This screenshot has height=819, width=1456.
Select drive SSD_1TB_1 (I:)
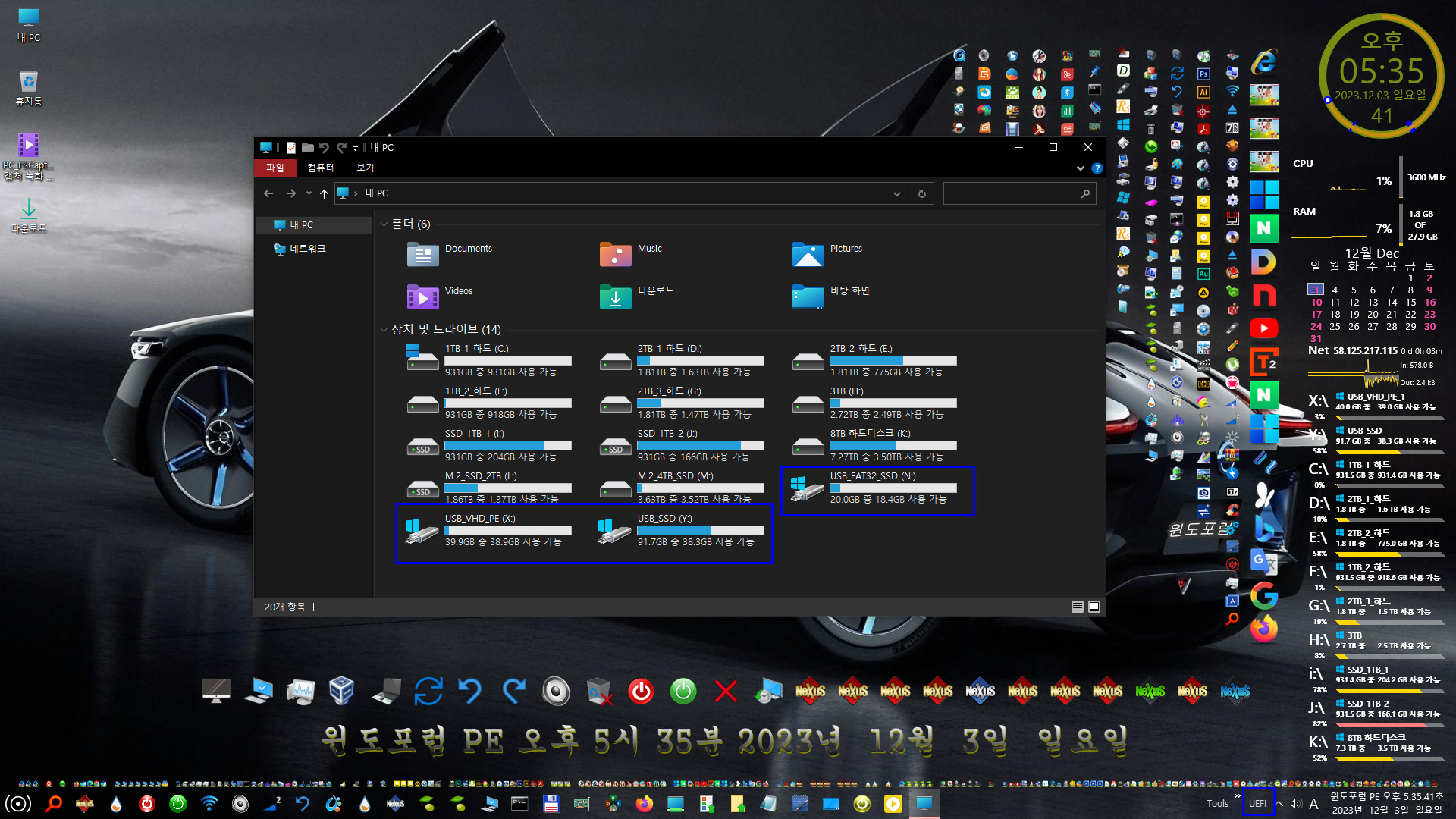pyautogui.click(x=489, y=444)
